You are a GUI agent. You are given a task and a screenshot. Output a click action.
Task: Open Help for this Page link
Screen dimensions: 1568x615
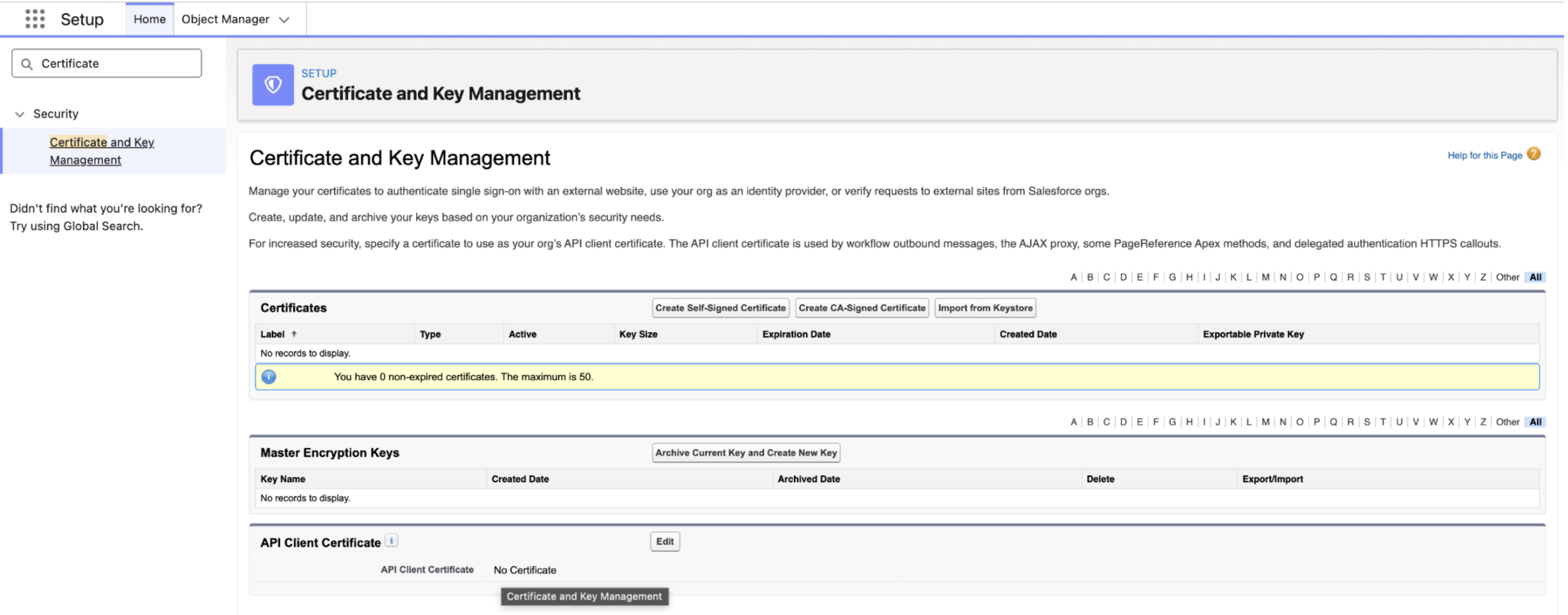(x=1484, y=155)
